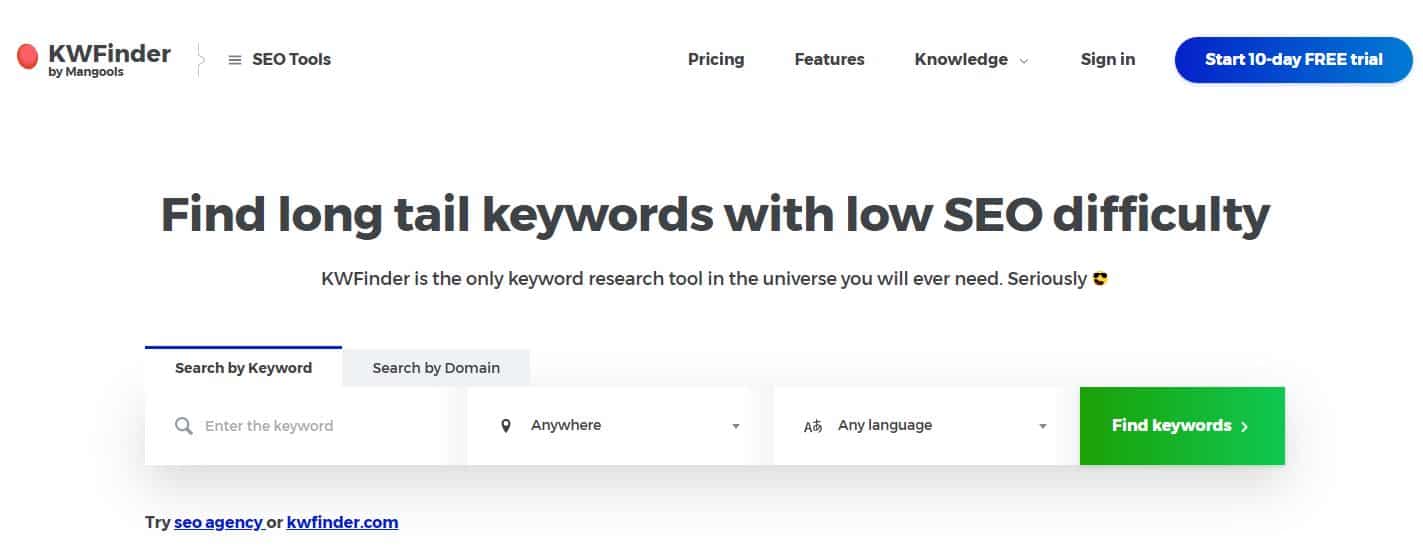Go to the Features page
The image size is (1423, 558).
point(829,59)
